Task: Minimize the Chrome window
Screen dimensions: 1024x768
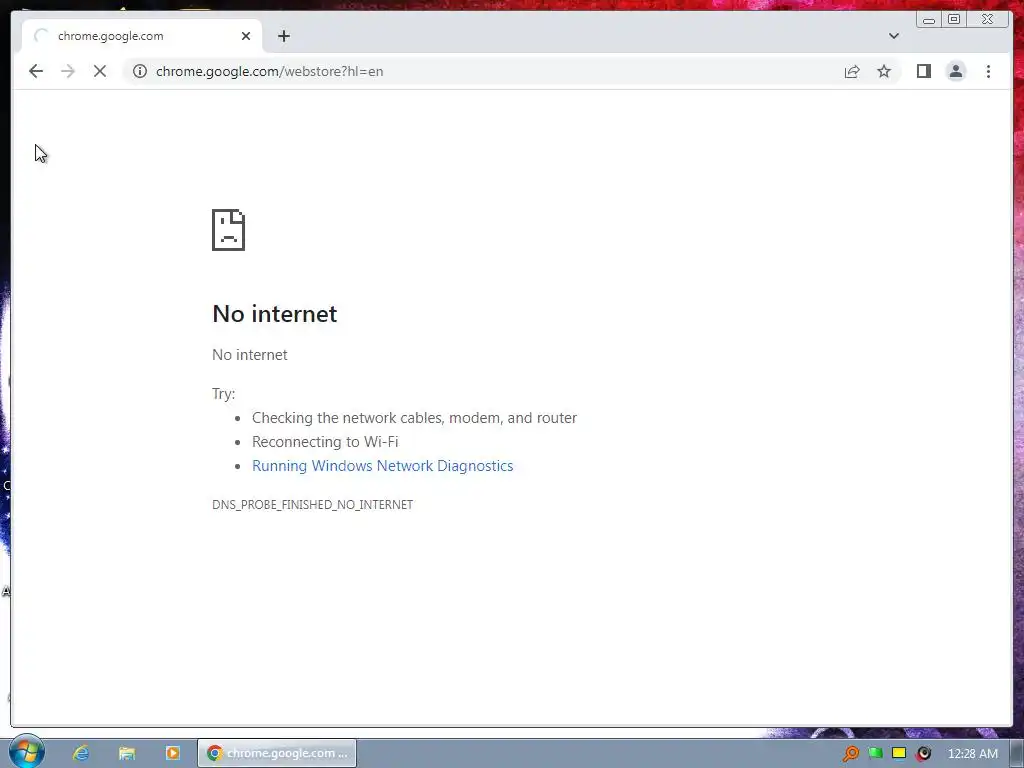Action: 929,20
